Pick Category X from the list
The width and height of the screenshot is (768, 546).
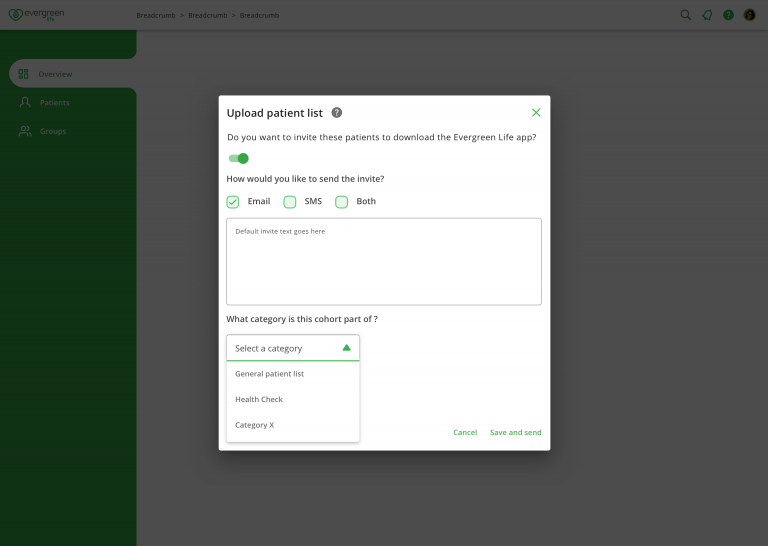(254, 425)
